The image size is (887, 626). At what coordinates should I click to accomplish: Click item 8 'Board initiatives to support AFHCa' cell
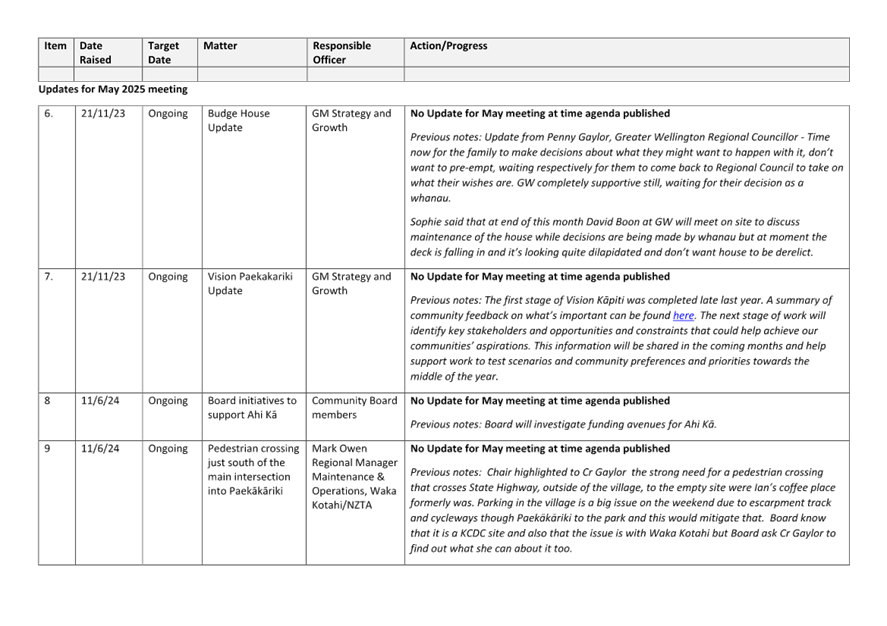click(x=250, y=406)
